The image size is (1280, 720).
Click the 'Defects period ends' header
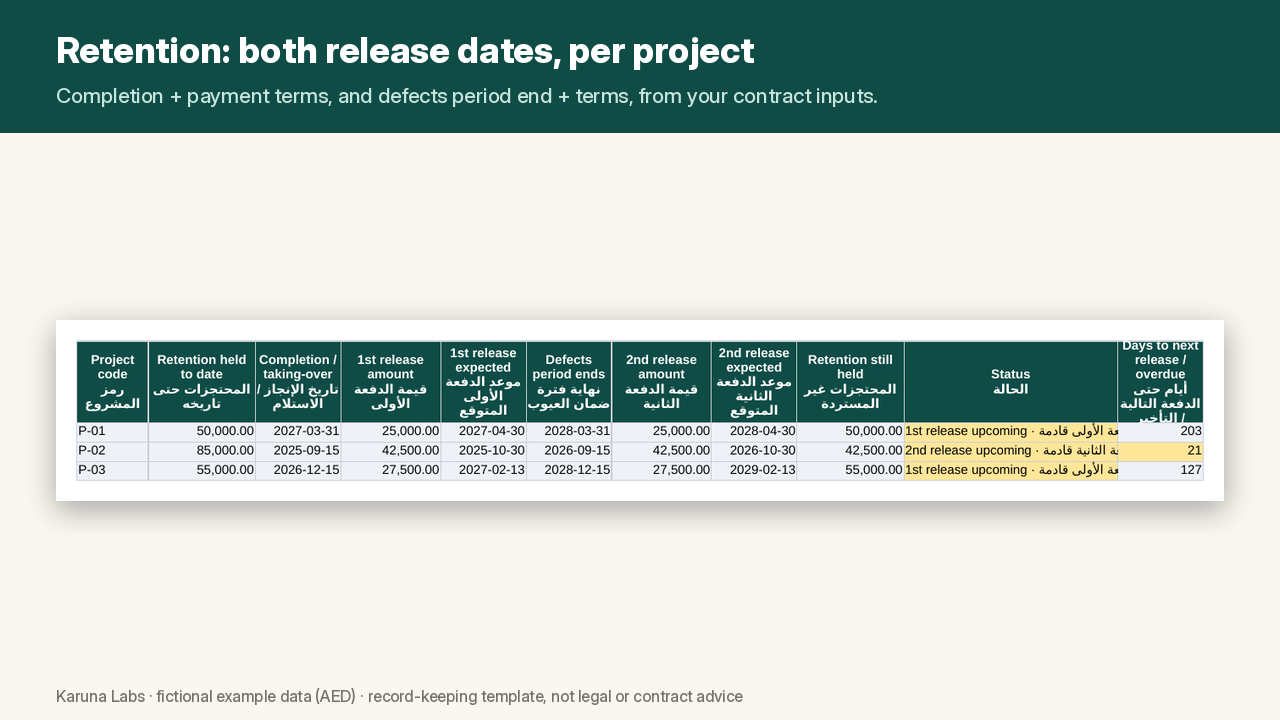[569, 382]
